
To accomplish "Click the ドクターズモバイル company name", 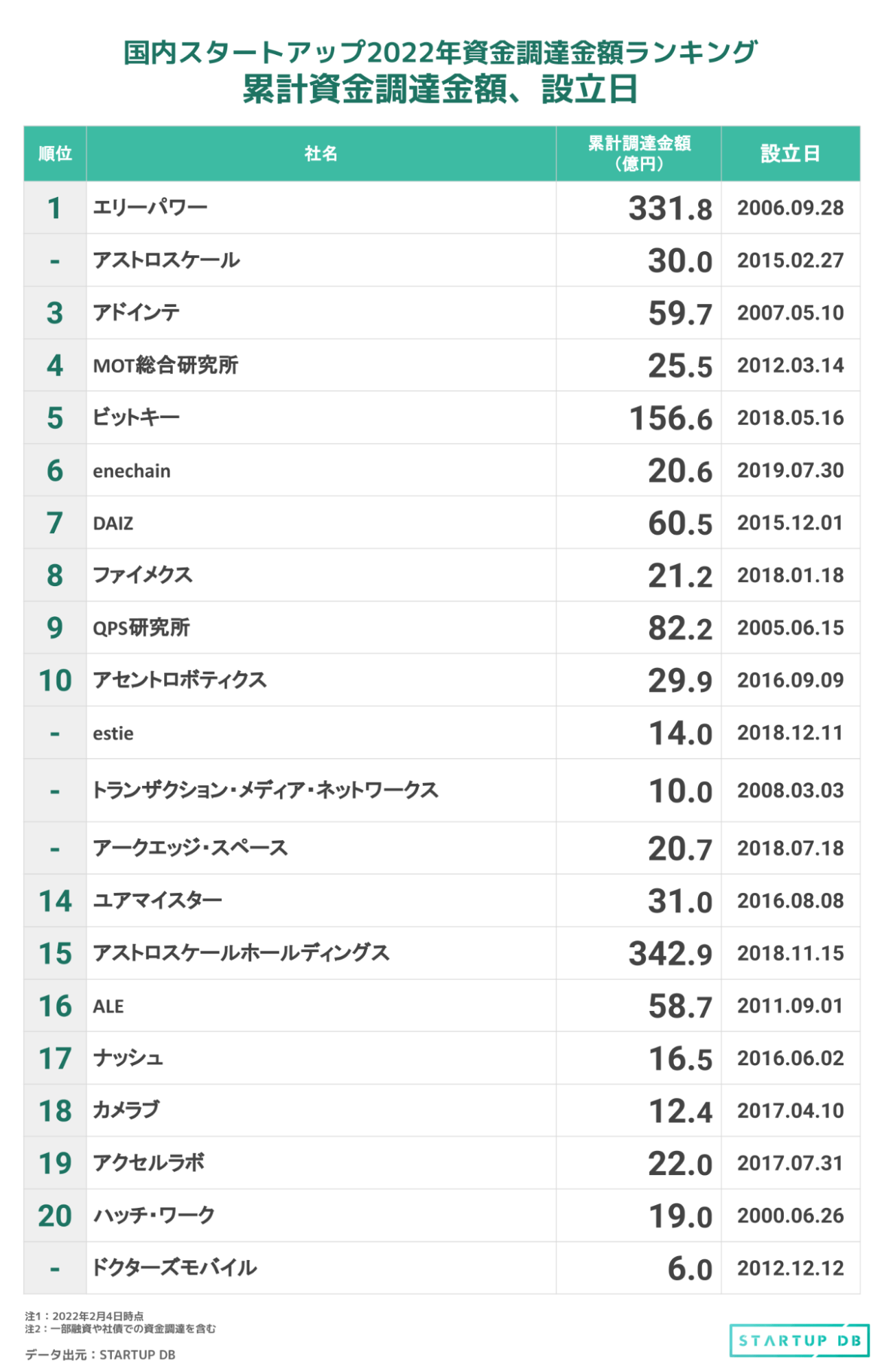I will (x=174, y=1268).
